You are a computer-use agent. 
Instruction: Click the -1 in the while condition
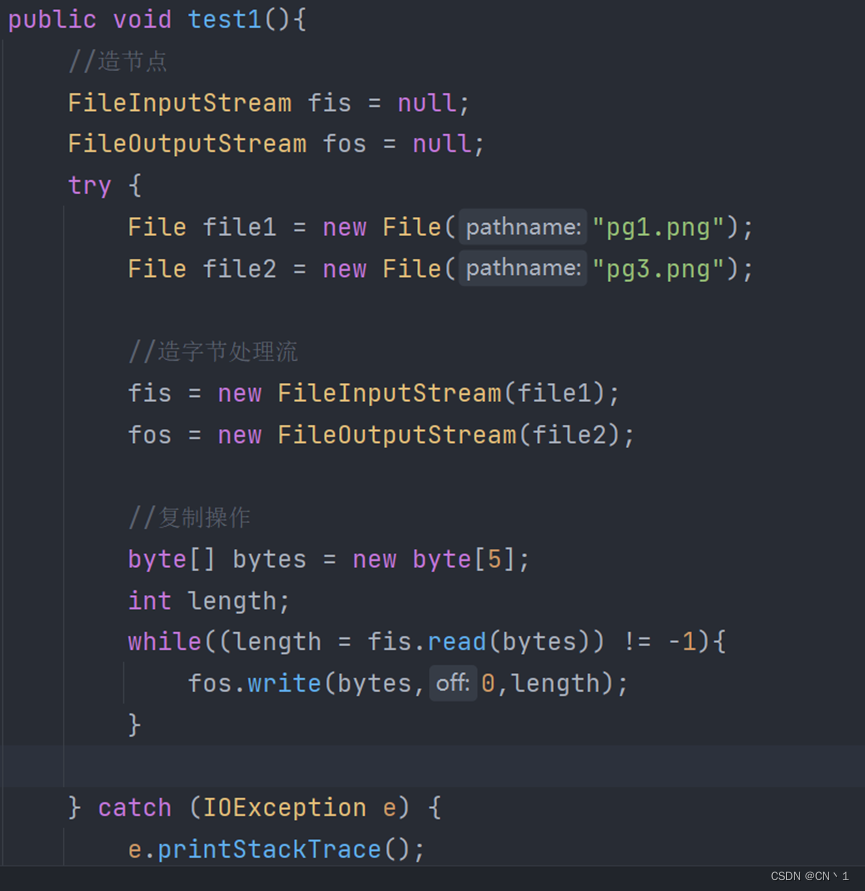(682, 641)
